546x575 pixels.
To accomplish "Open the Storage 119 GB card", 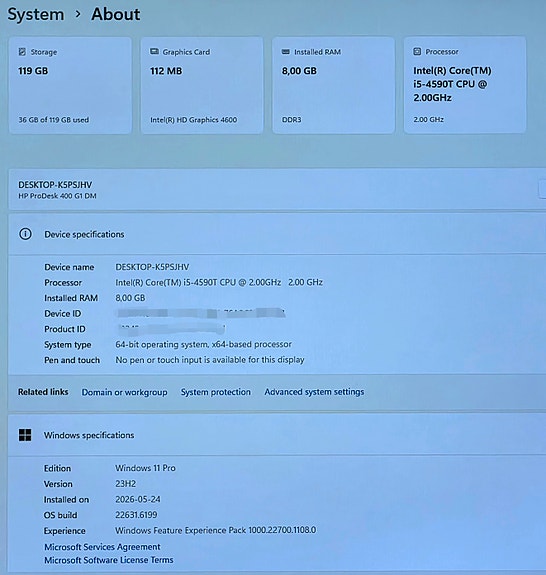I will coord(70,85).
